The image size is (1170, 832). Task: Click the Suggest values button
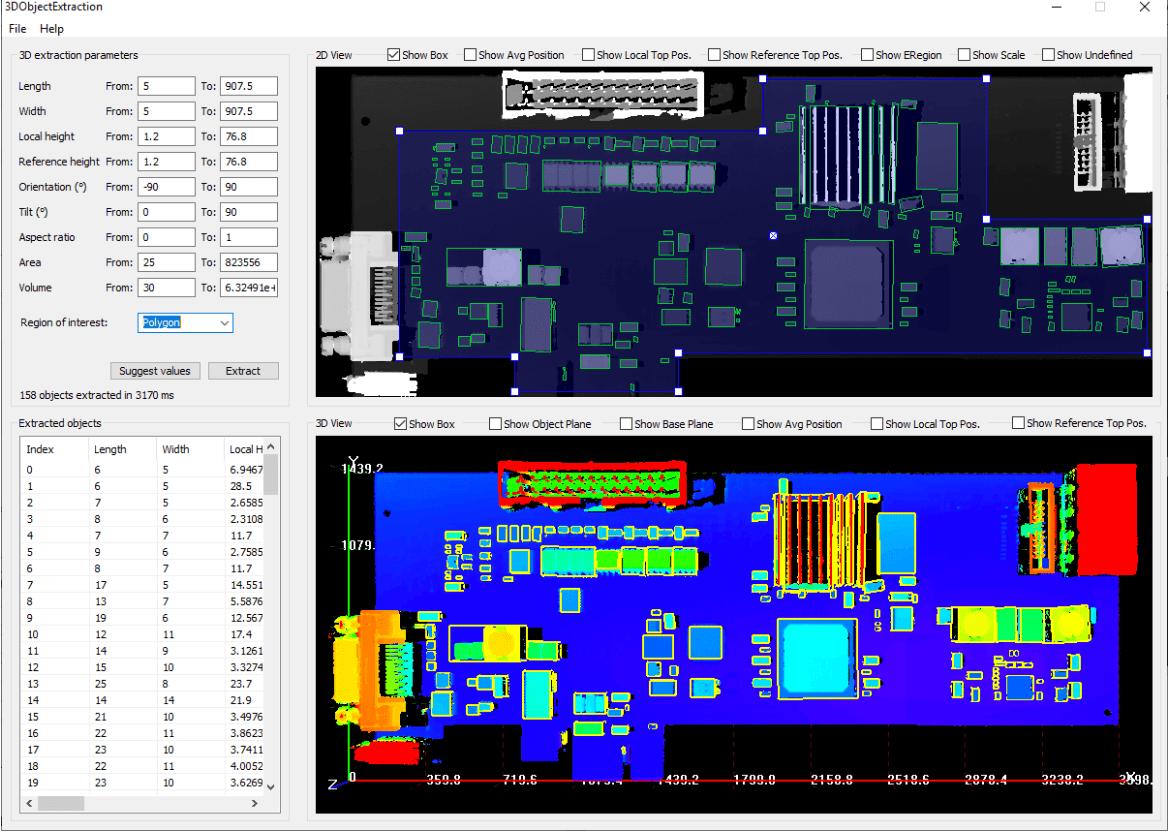(x=155, y=371)
